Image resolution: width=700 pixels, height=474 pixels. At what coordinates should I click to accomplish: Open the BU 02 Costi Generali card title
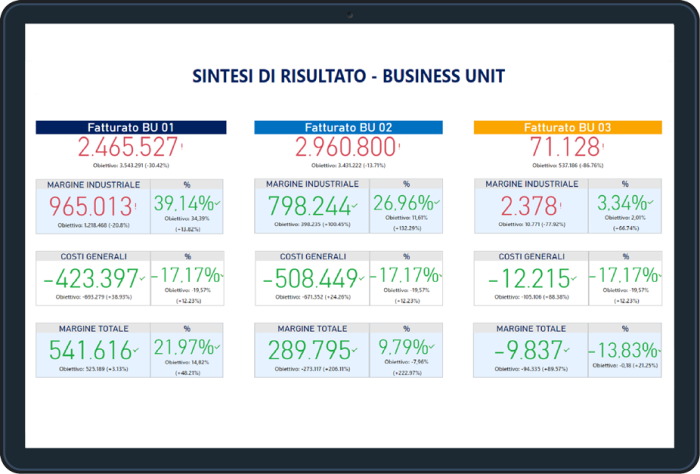click(310, 257)
